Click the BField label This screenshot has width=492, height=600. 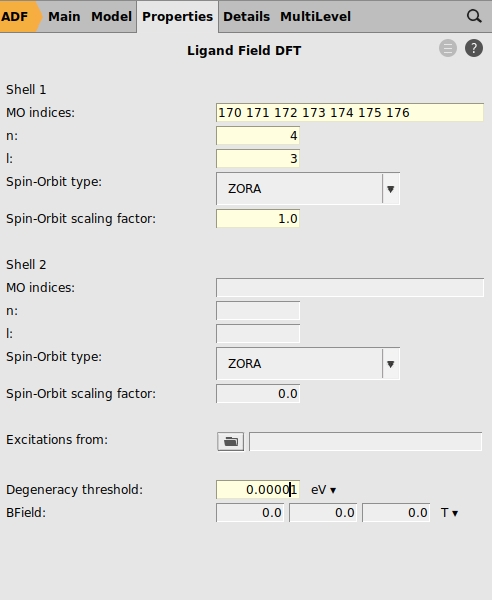pyautogui.click(x=26, y=513)
